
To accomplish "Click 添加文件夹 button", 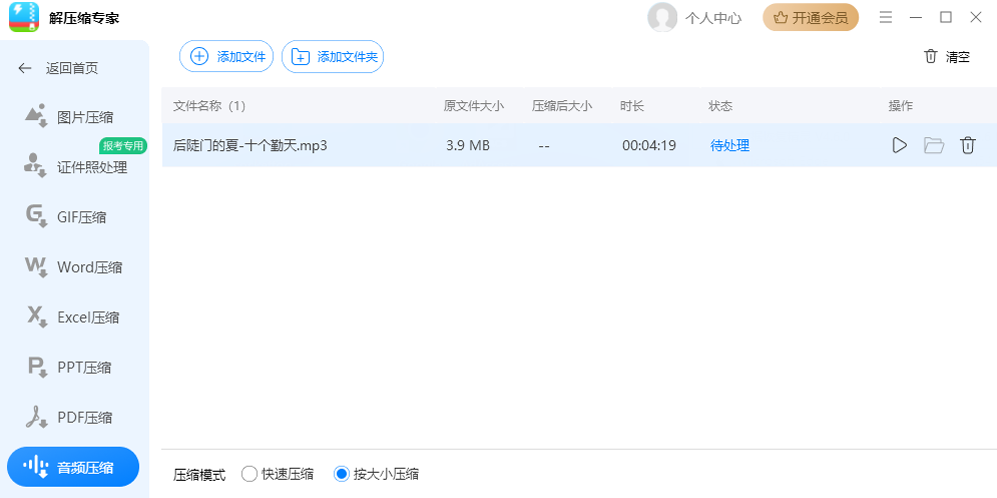I will [x=333, y=57].
